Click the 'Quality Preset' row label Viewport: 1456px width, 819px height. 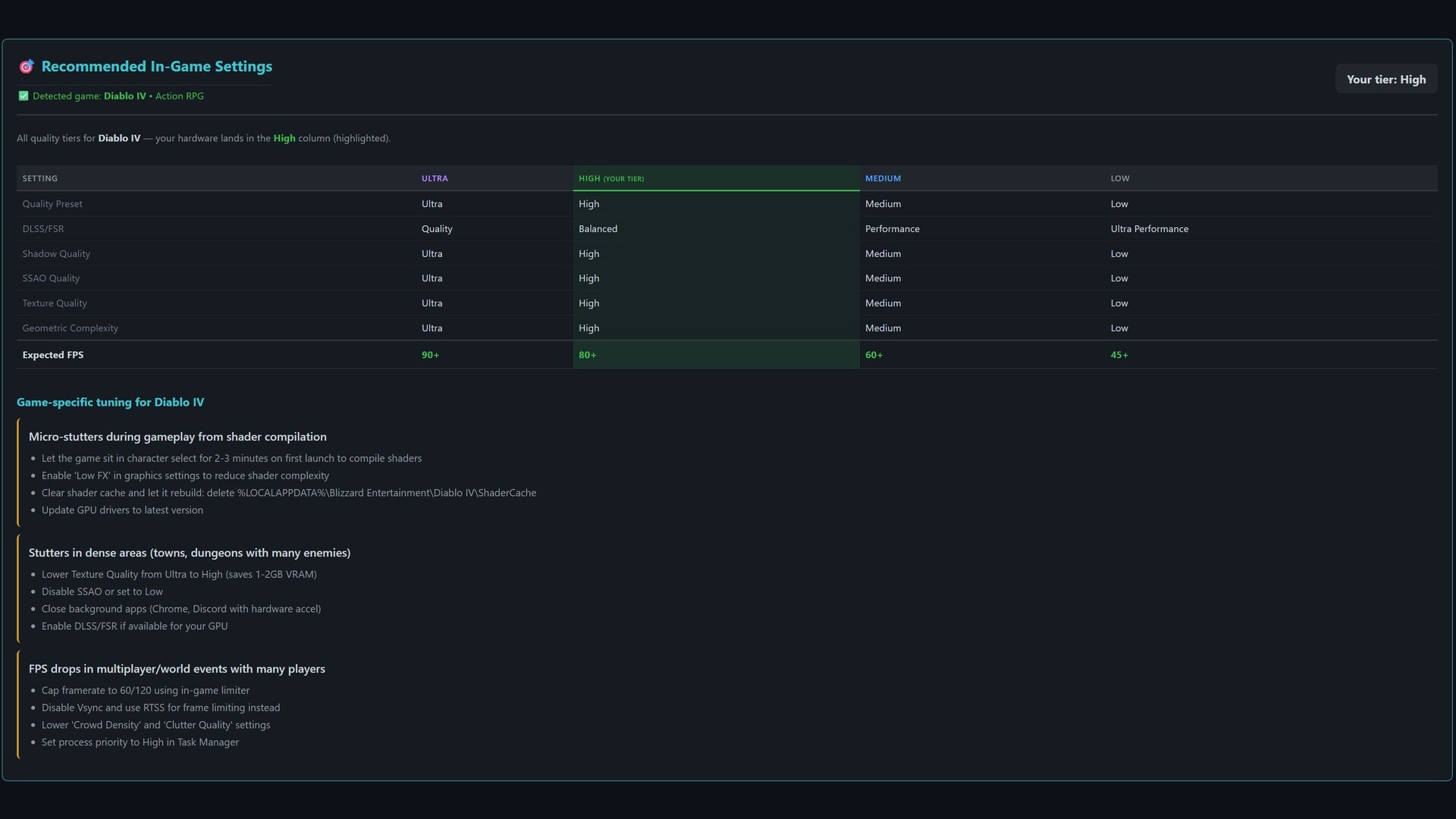(x=52, y=204)
